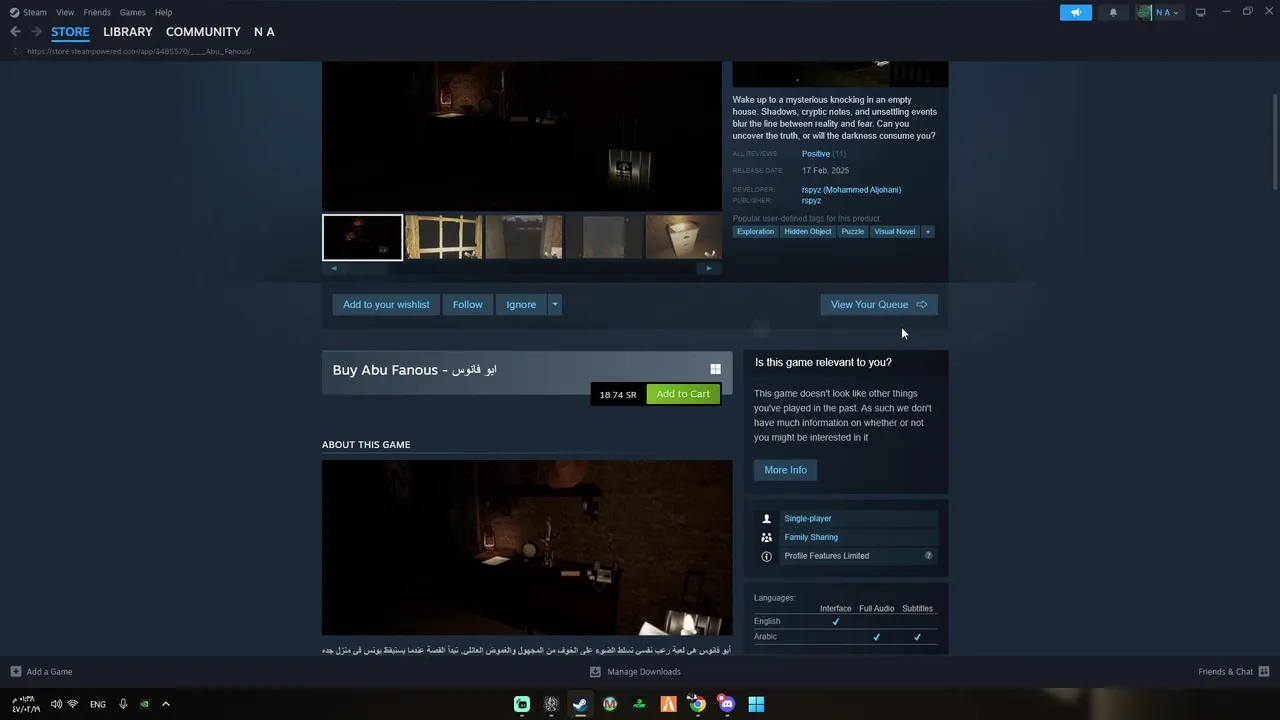Open the notifications bell
The height and width of the screenshot is (720, 1280).
1113,12
